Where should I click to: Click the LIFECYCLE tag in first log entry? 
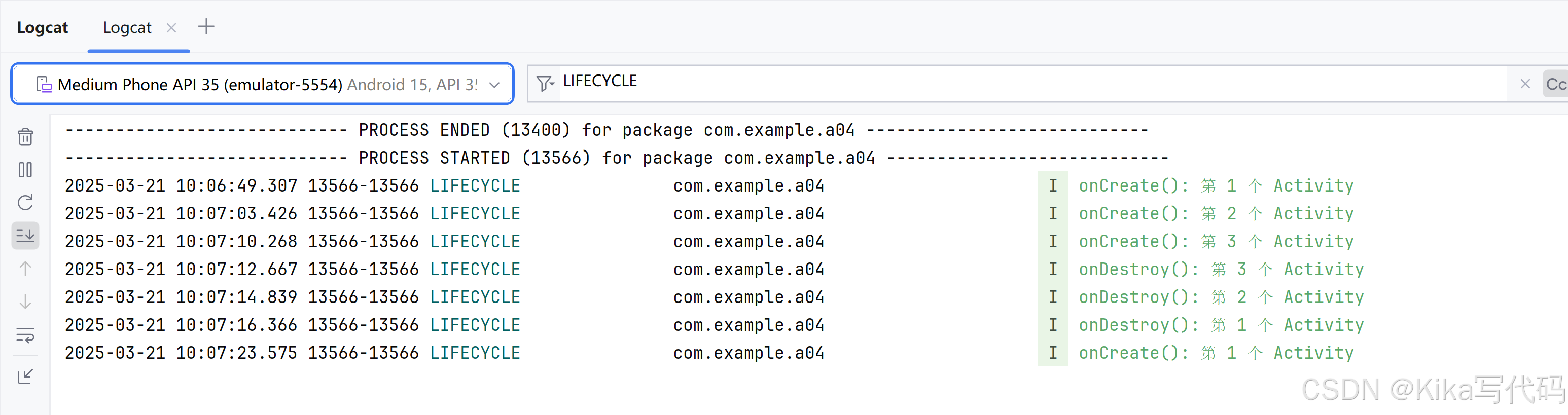475,185
